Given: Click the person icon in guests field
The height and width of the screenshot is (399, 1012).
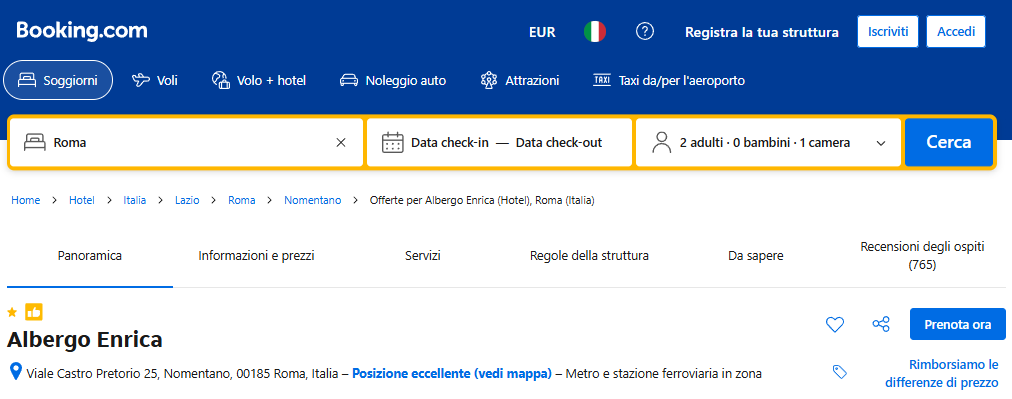Looking at the screenshot, I should point(662,142).
